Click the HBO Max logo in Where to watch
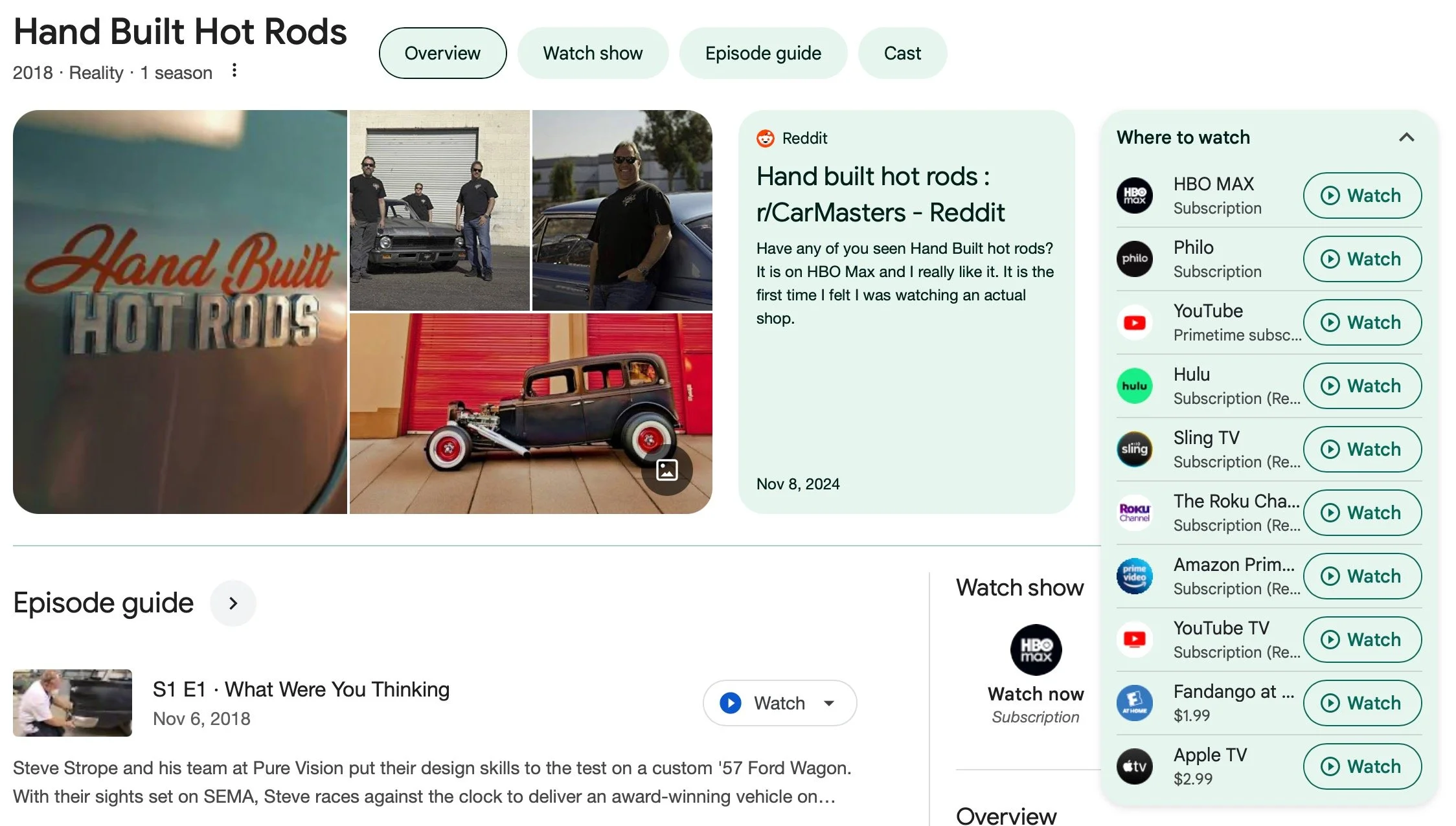 coord(1135,195)
